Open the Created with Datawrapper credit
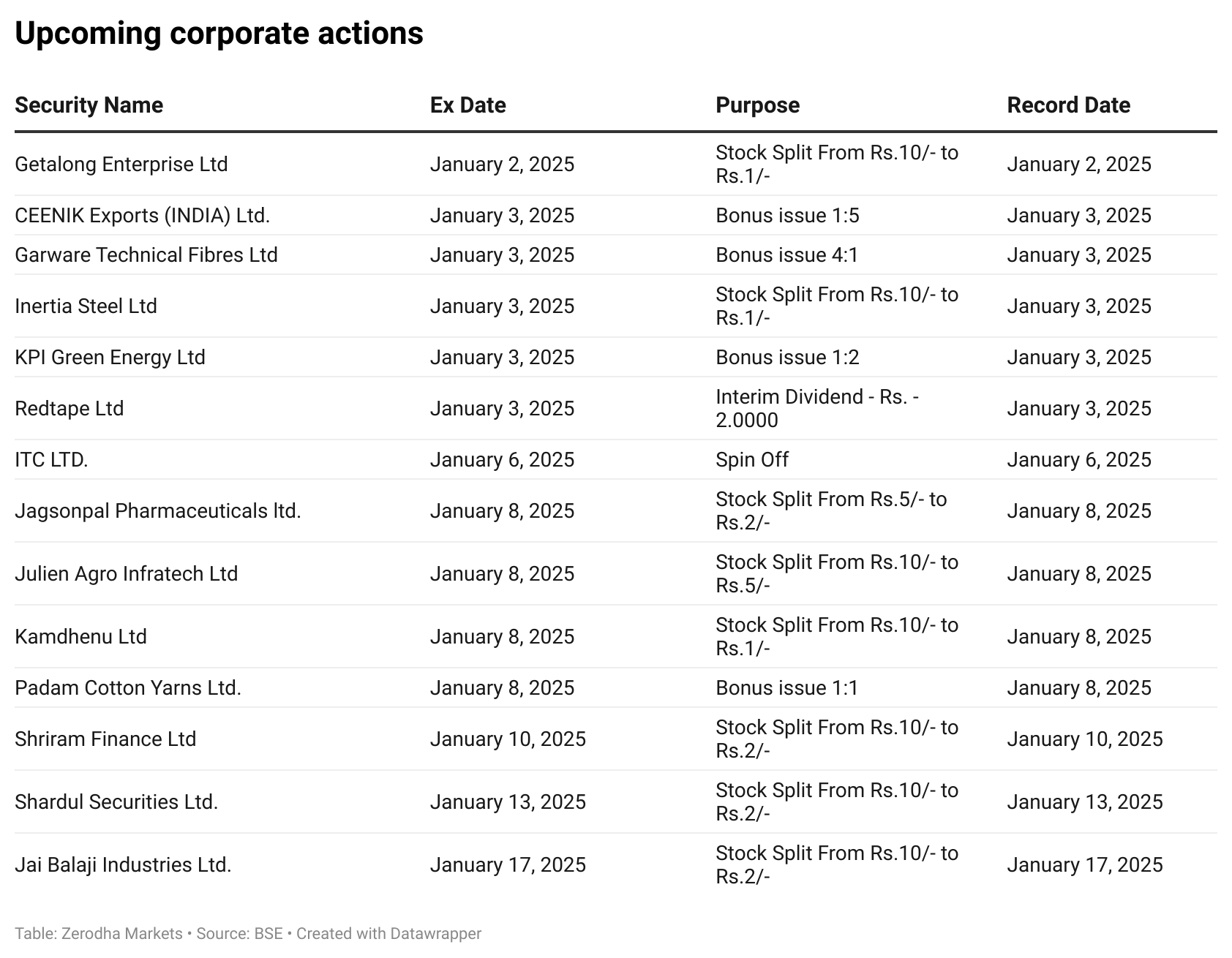This screenshot has height=958, width=1232. [388, 934]
